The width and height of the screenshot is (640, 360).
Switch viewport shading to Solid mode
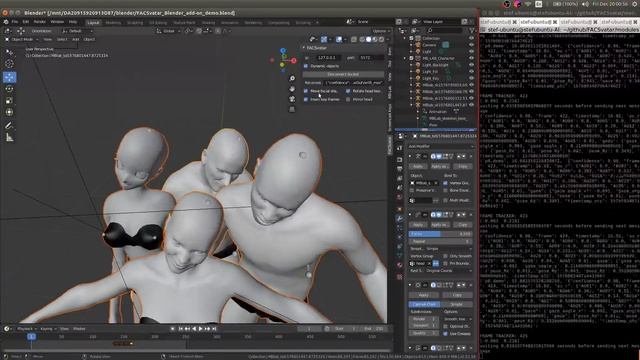368,40
